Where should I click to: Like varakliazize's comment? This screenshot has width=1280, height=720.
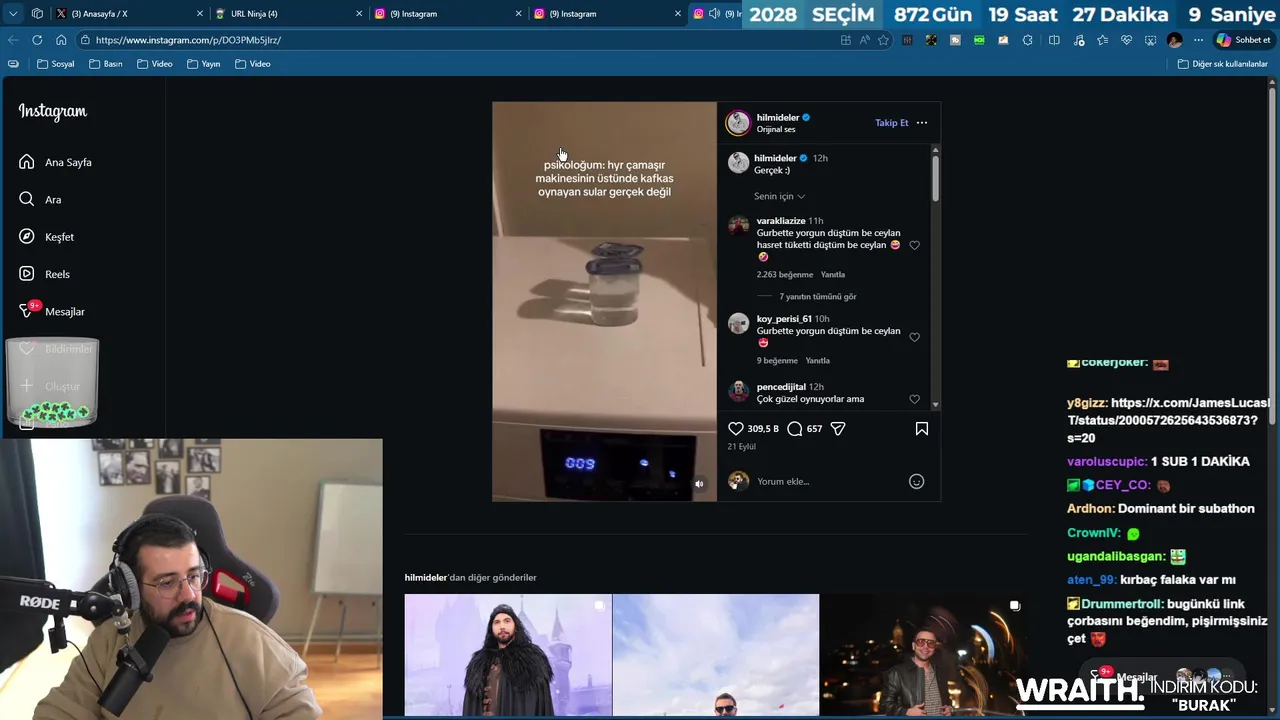click(x=914, y=245)
